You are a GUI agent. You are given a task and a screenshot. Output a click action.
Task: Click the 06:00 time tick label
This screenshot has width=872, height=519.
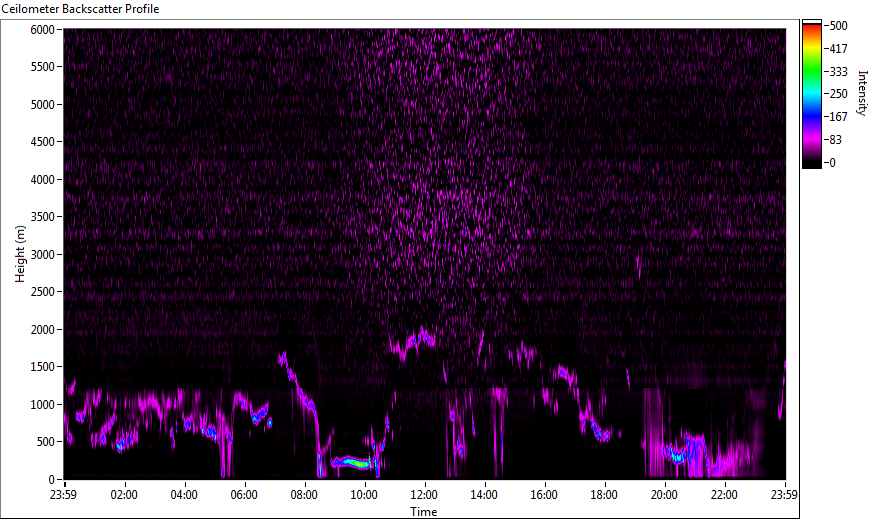[244, 495]
